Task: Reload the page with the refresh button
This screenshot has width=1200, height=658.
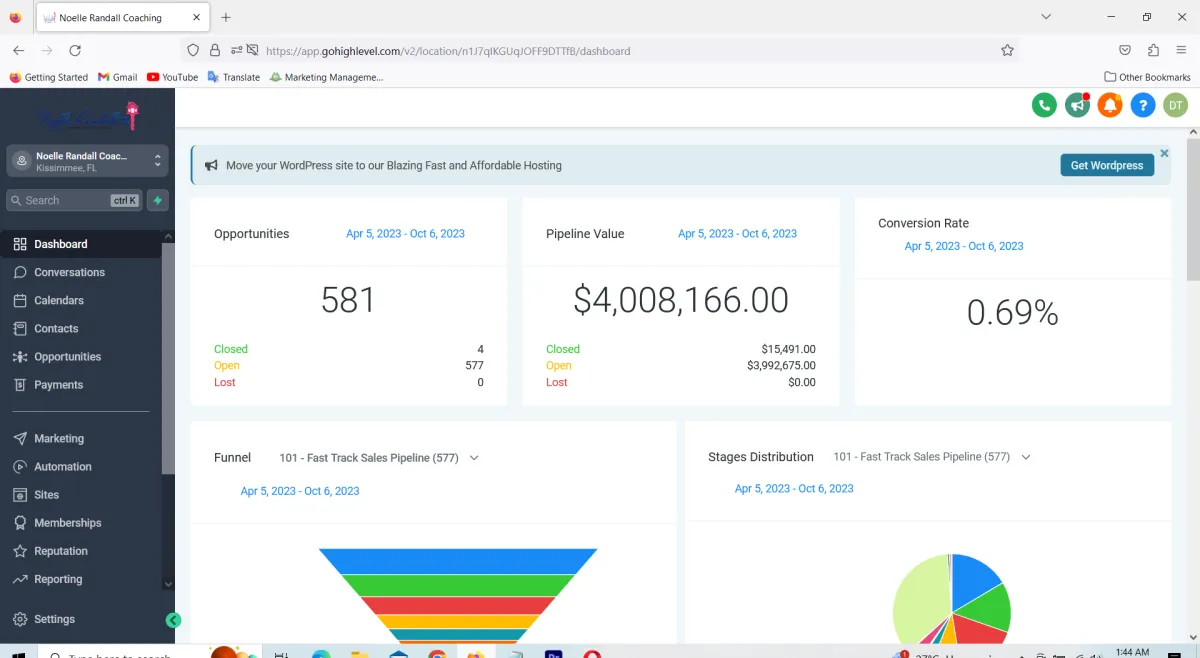Action: pos(75,50)
